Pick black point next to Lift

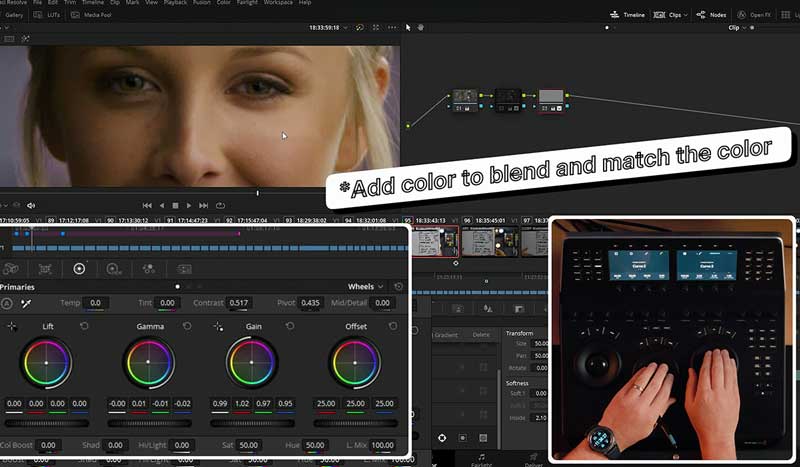pyautogui.click(x=12, y=326)
